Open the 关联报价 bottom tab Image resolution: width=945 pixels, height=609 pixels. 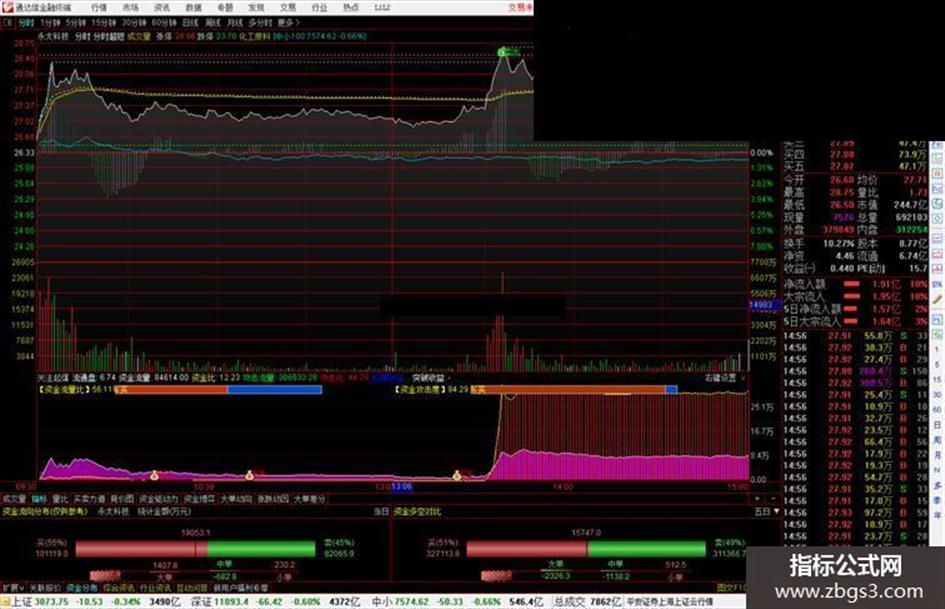click(45, 587)
